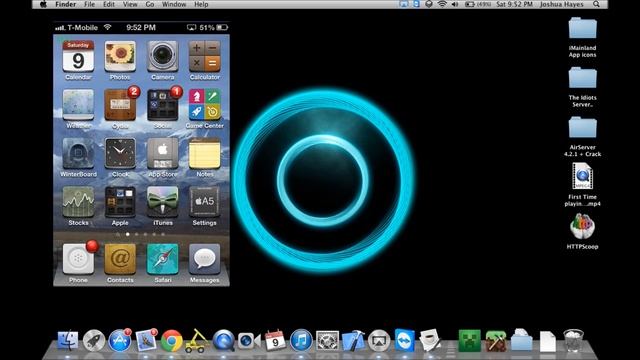Open the yellow Notes app
640x360 pixels.
204,154
